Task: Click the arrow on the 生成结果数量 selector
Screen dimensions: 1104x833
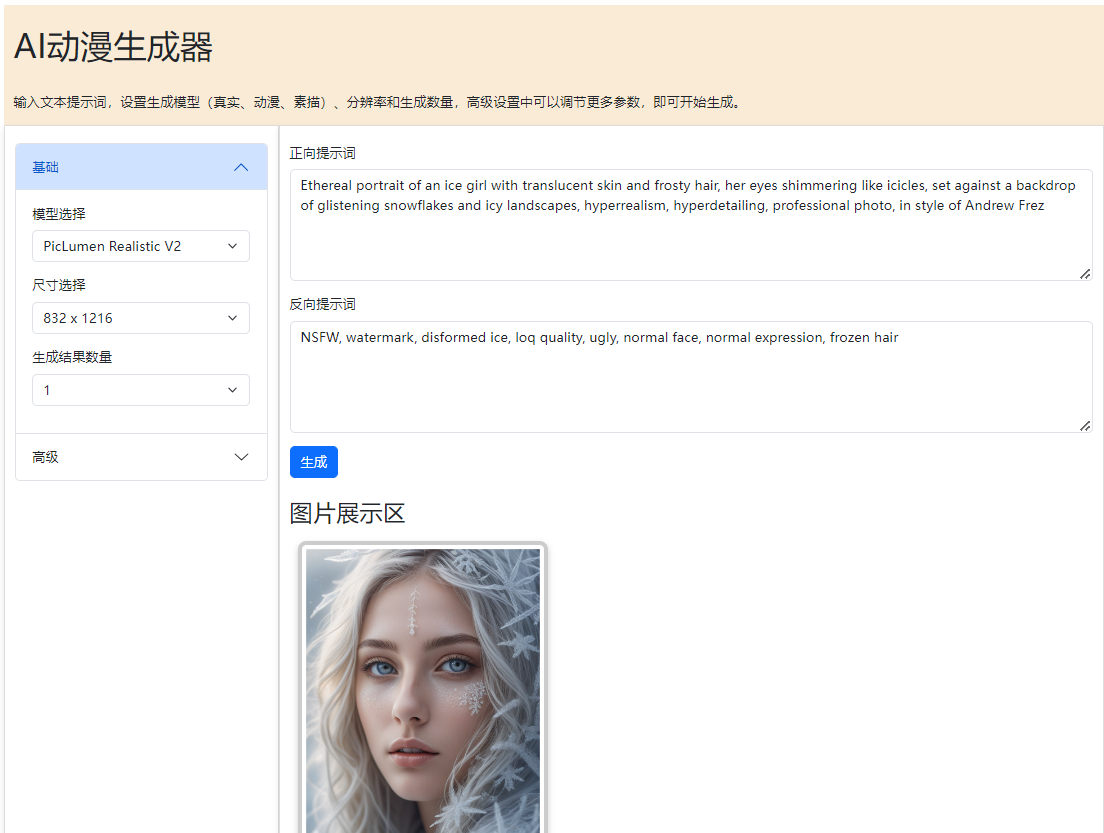Action: point(233,390)
